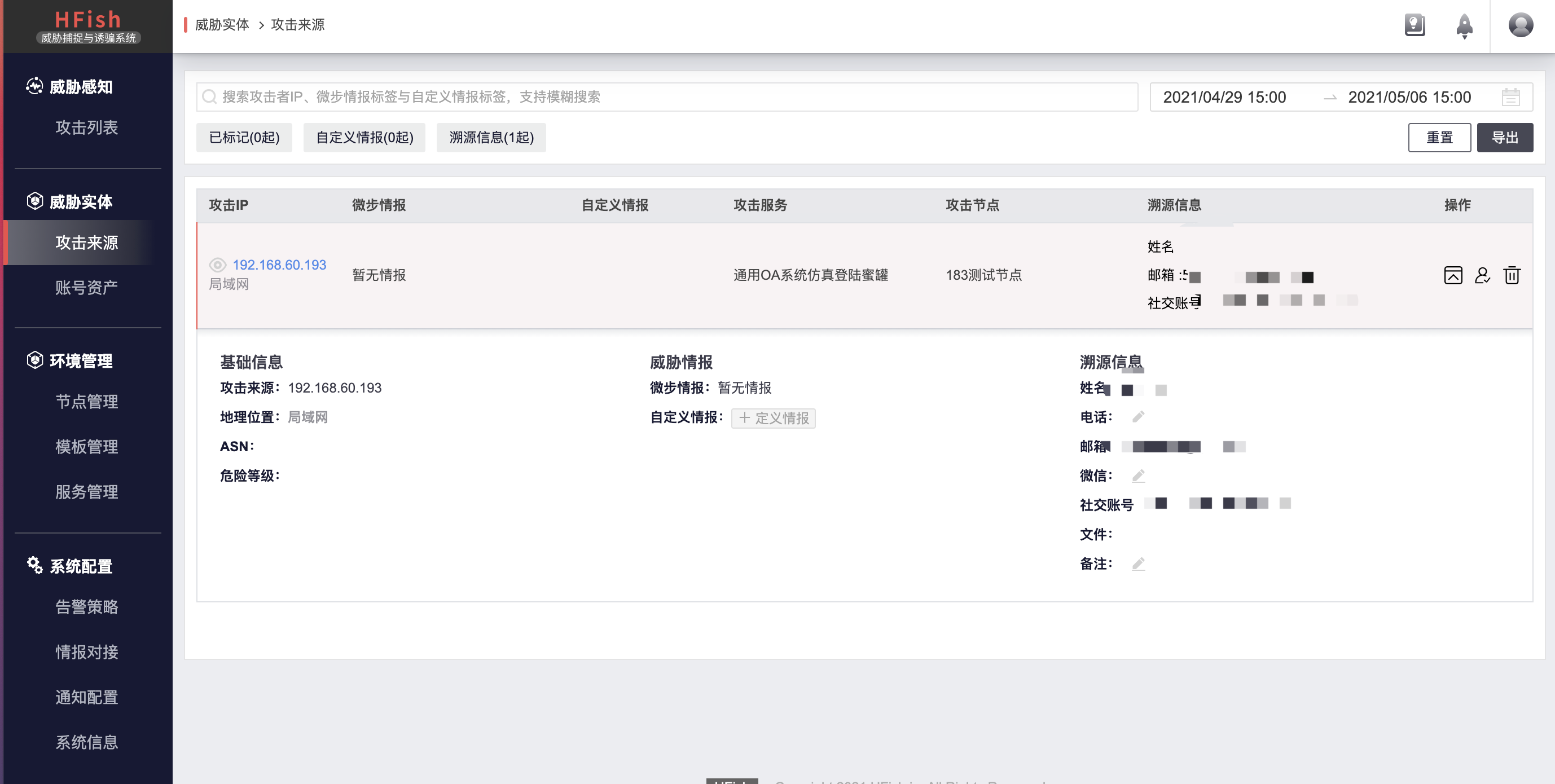
Task: Toggle the 自定义情报(0起) filter
Action: pos(364,138)
